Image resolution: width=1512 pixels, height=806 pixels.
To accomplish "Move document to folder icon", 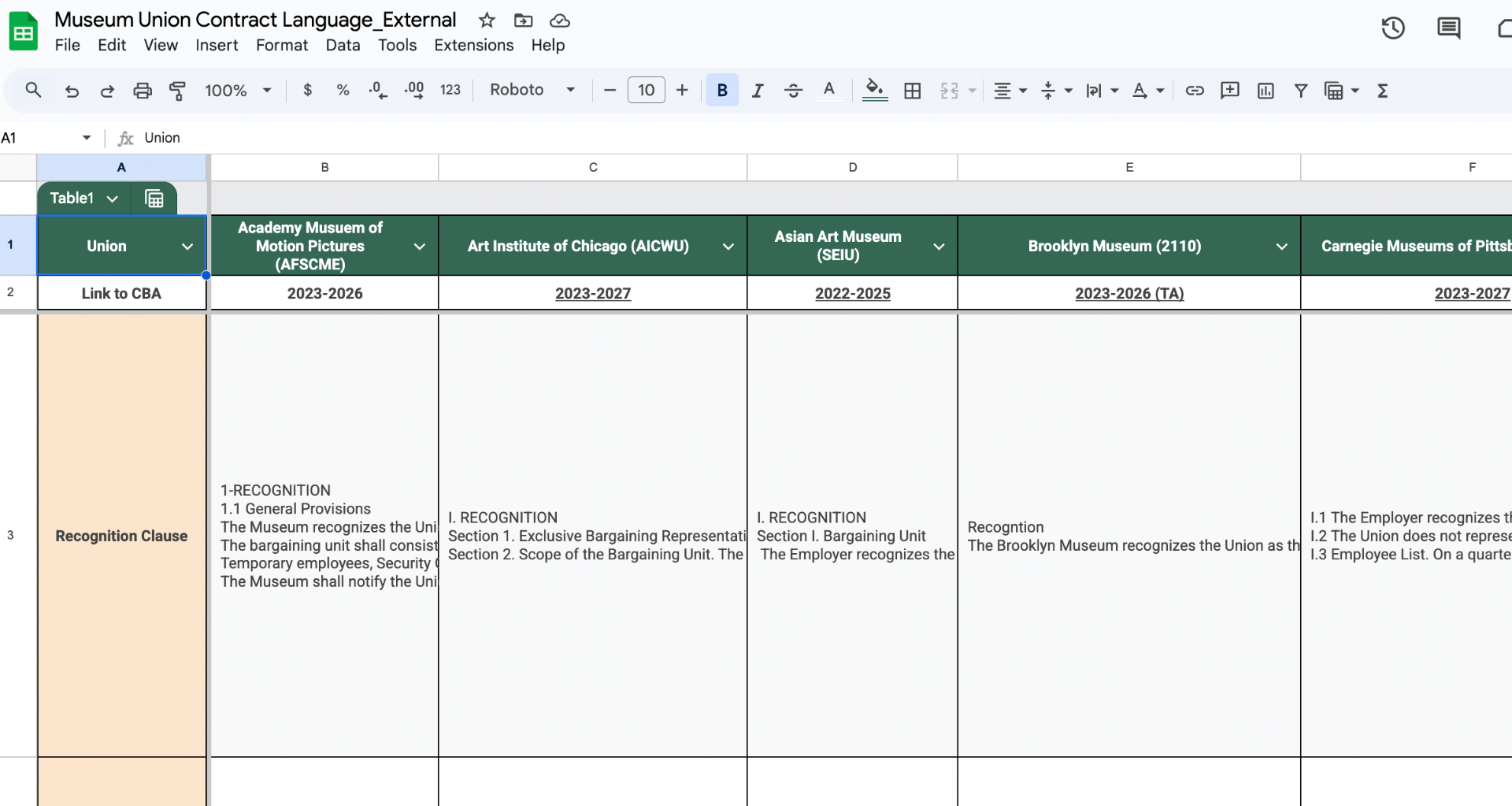I will (523, 20).
